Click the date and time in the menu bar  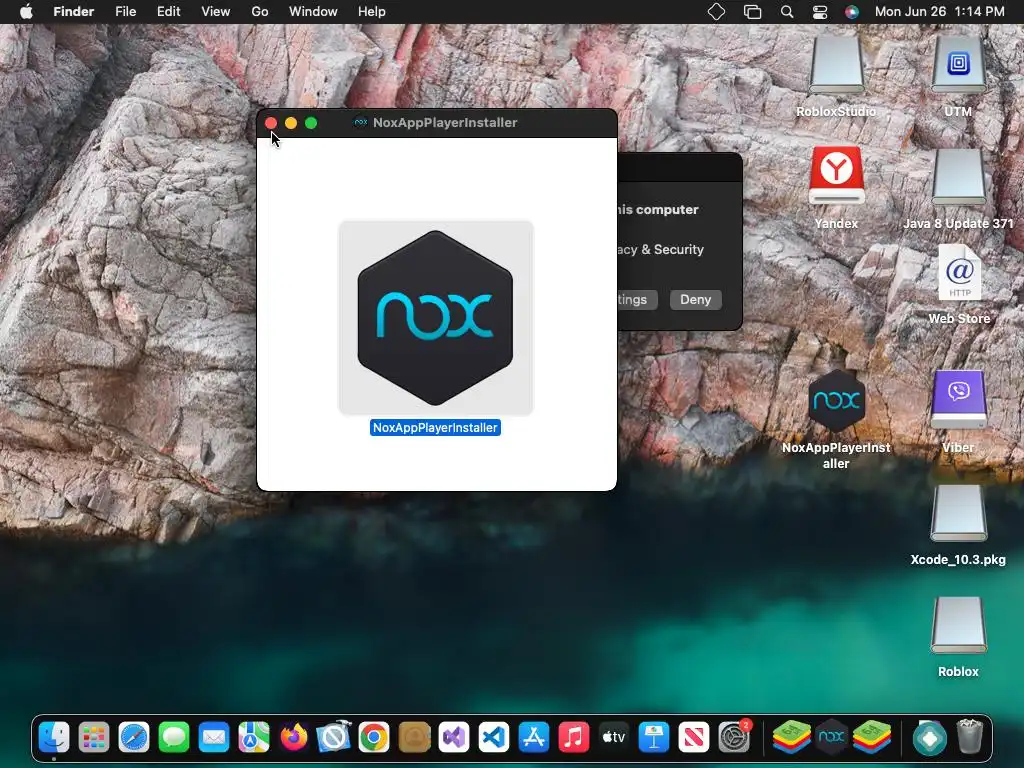pyautogui.click(x=939, y=12)
